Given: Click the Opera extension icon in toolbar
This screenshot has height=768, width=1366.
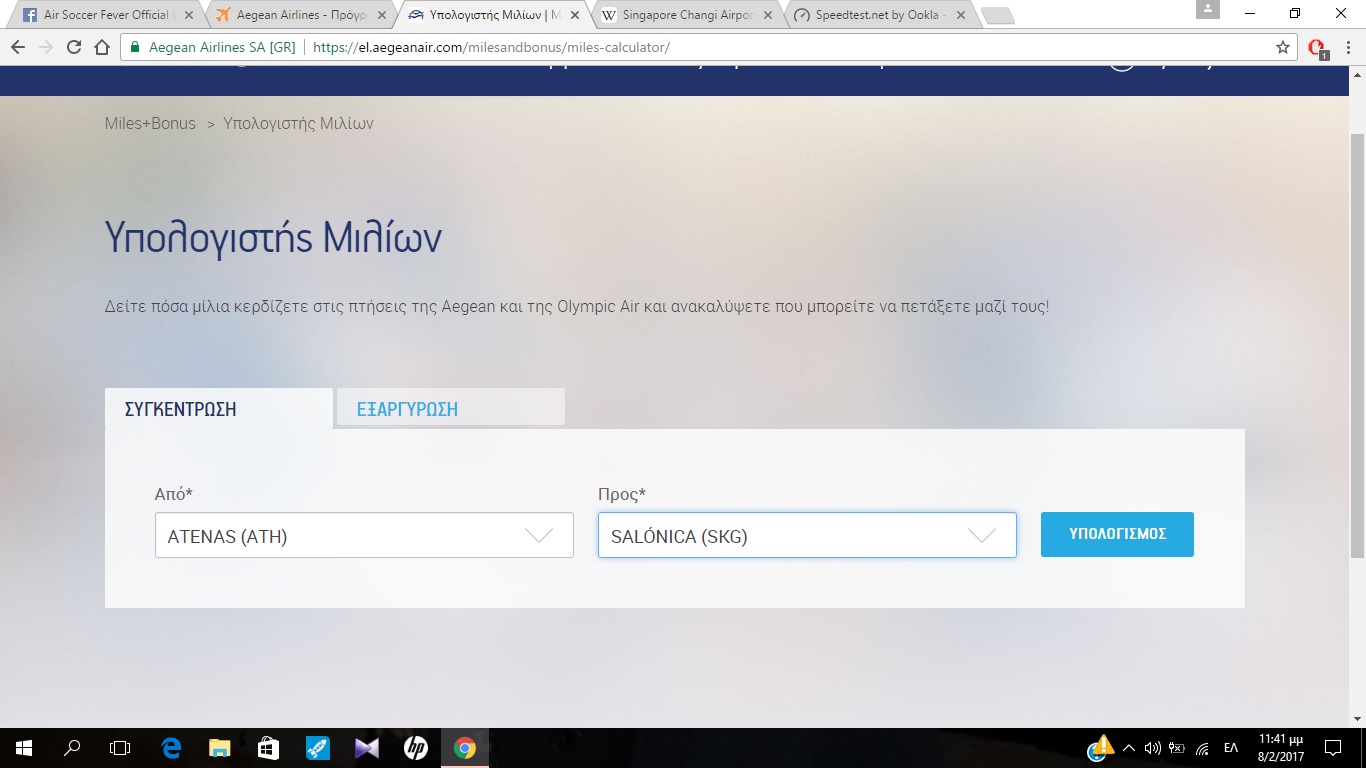Looking at the screenshot, I should [1319, 48].
